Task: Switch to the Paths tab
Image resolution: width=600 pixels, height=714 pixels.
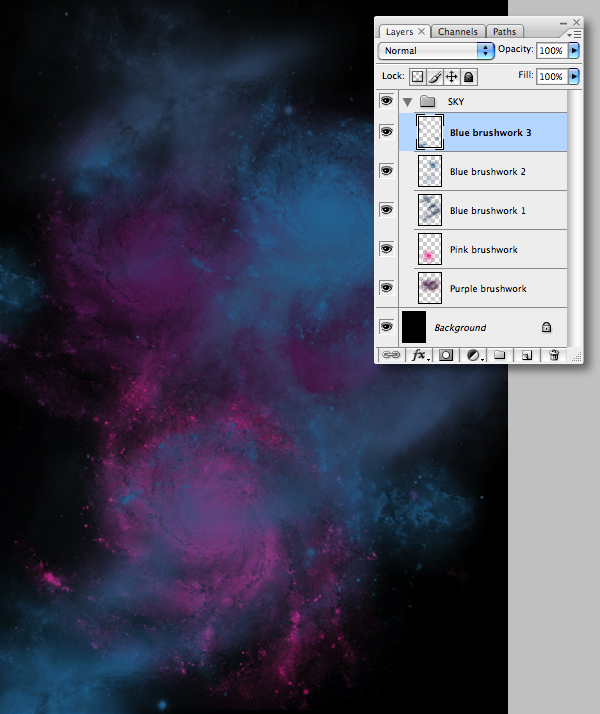Action: click(x=504, y=32)
